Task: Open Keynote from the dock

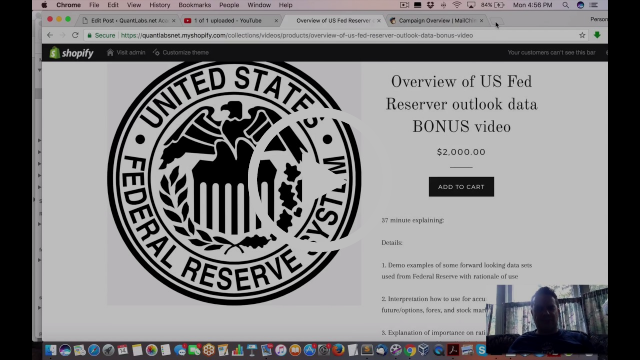Action: coord(252,350)
